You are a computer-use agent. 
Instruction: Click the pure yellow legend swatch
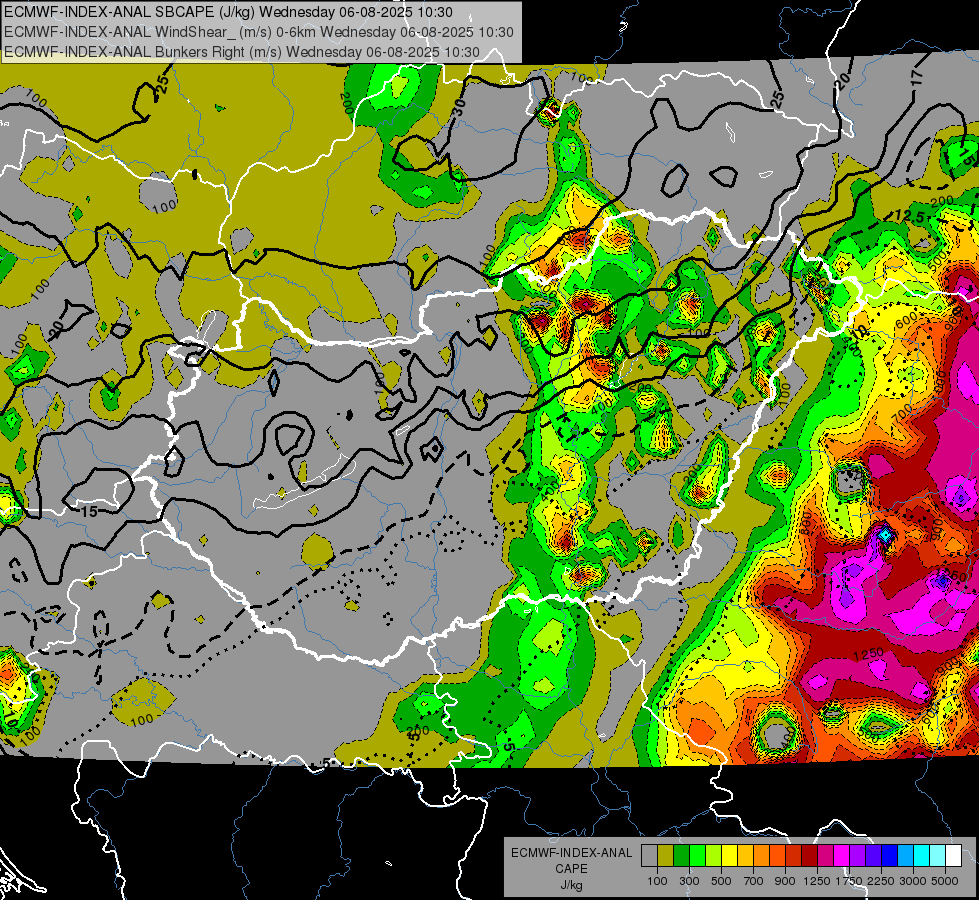click(x=729, y=856)
